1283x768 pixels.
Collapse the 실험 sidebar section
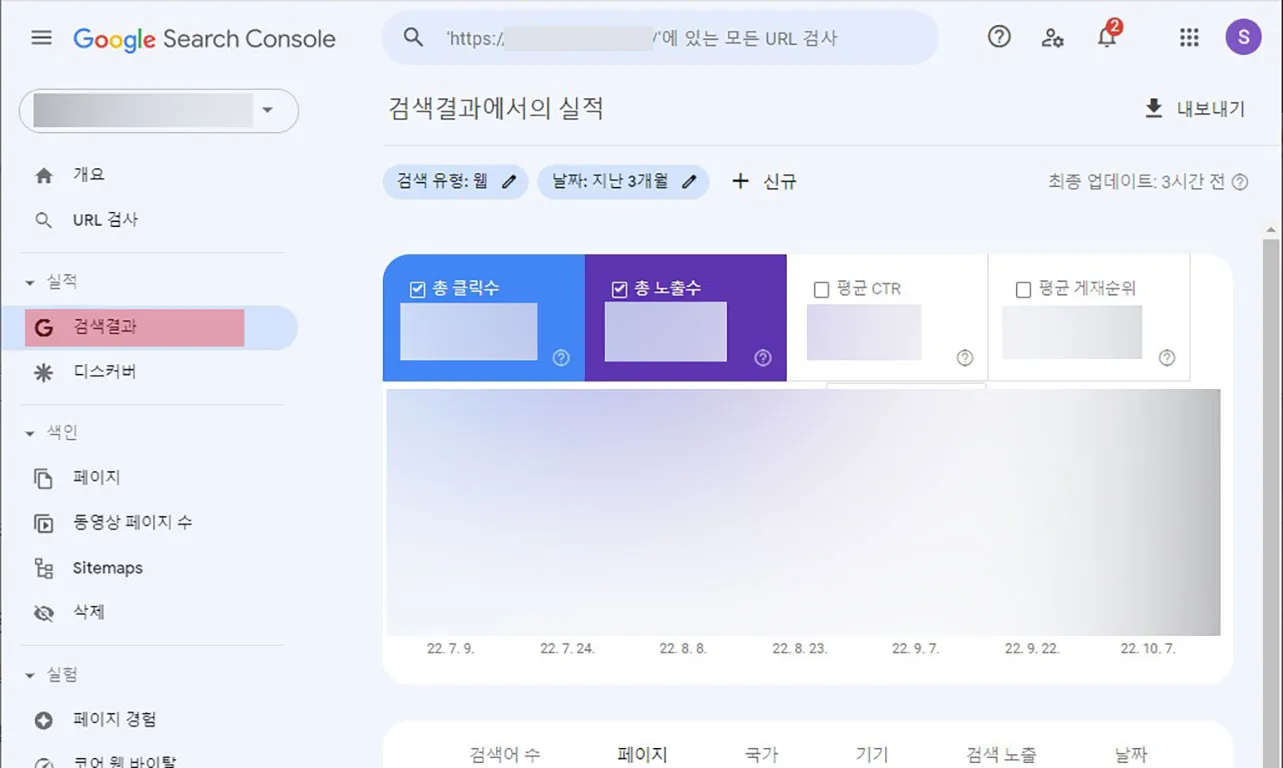[x=29, y=675]
